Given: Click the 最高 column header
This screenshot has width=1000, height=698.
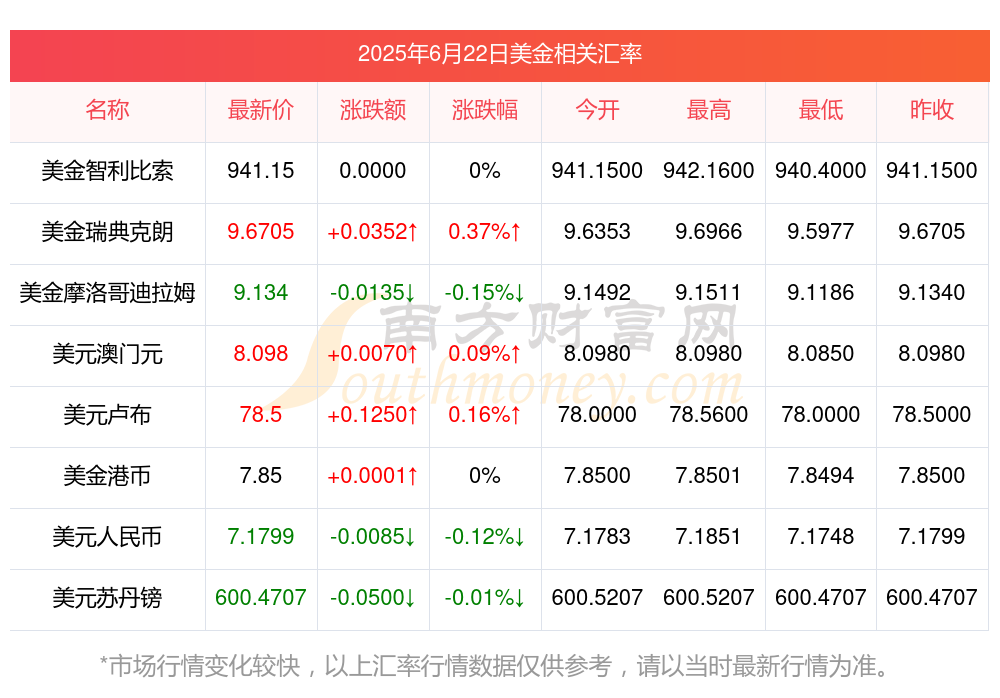Looking at the screenshot, I should point(709,110).
